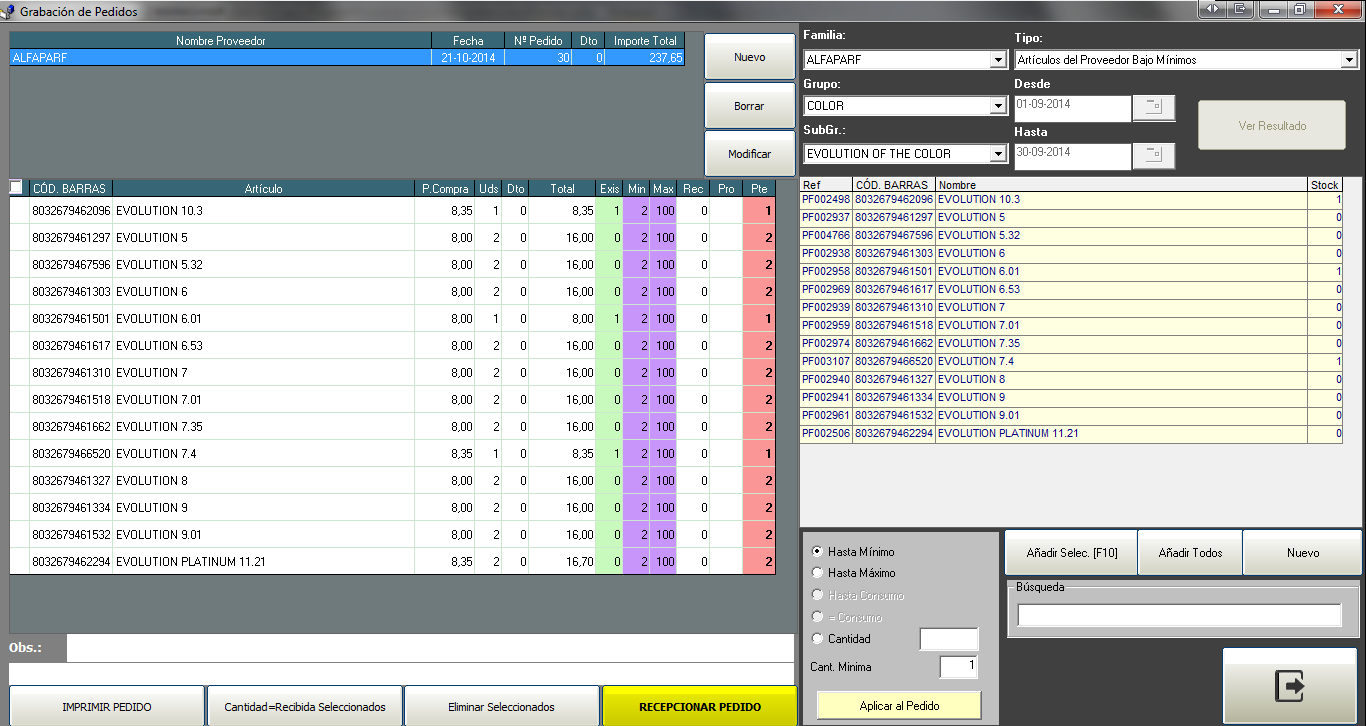
Task: Click the Importe Total column header
Action: (x=645, y=41)
